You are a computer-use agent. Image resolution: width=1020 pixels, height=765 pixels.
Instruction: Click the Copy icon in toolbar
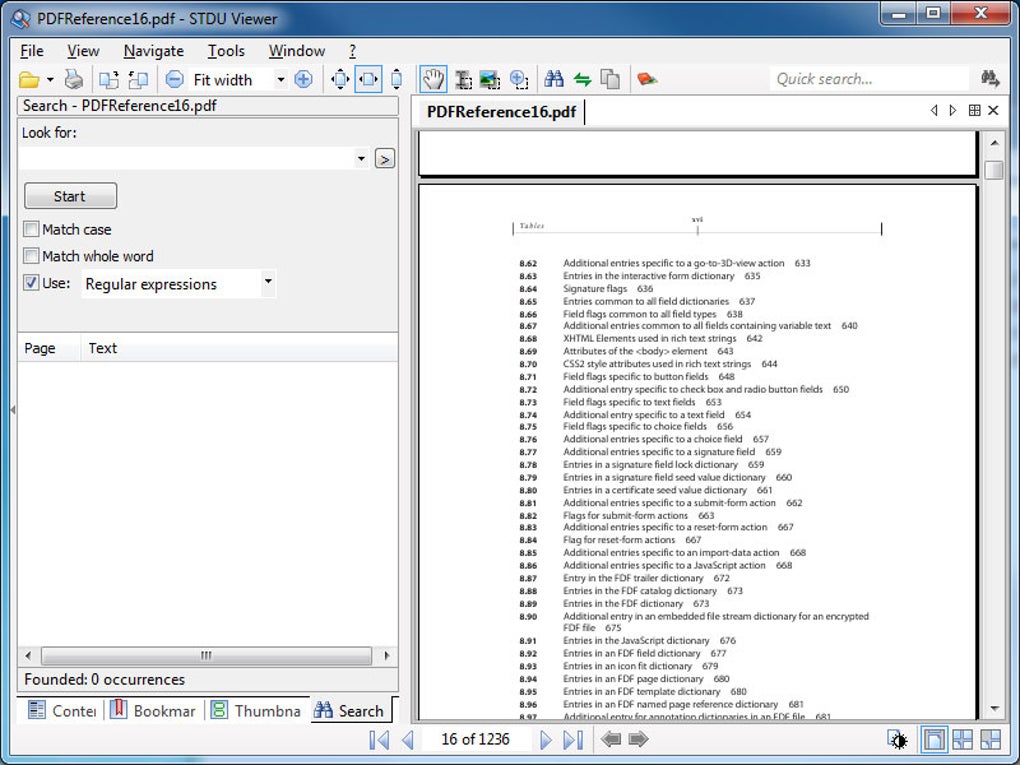tap(610, 79)
